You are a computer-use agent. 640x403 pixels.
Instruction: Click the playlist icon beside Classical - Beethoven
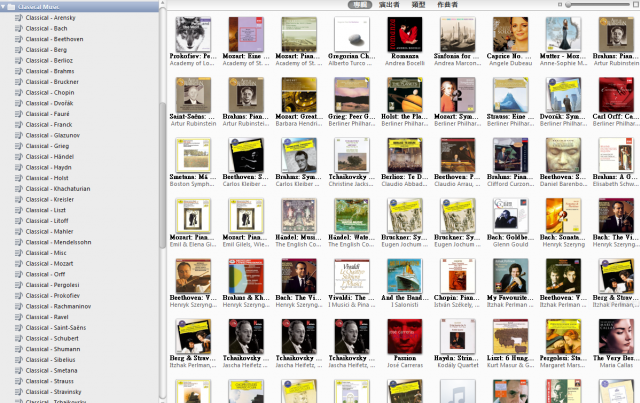coord(19,39)
